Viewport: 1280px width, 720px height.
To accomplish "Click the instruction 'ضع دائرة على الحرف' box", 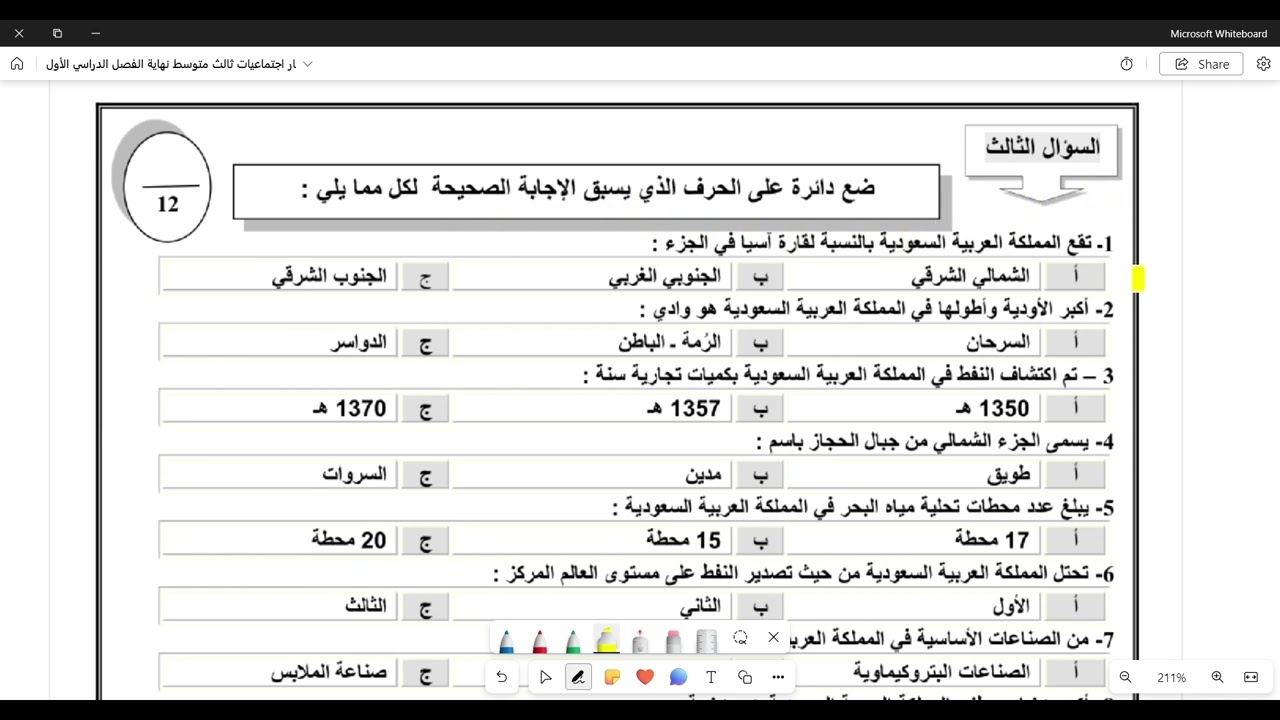I will pos(586,191).
